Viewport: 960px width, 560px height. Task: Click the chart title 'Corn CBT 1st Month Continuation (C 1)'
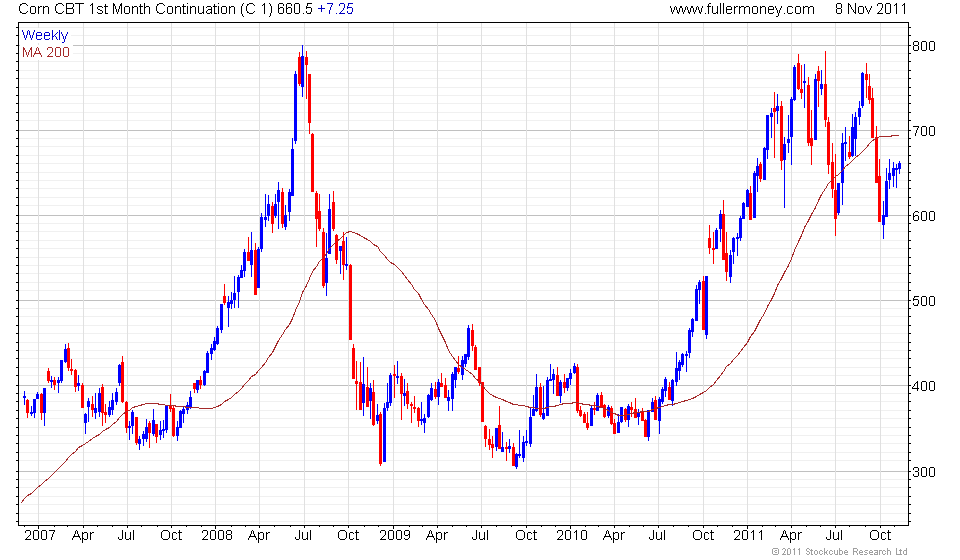[x=146, y=9]
